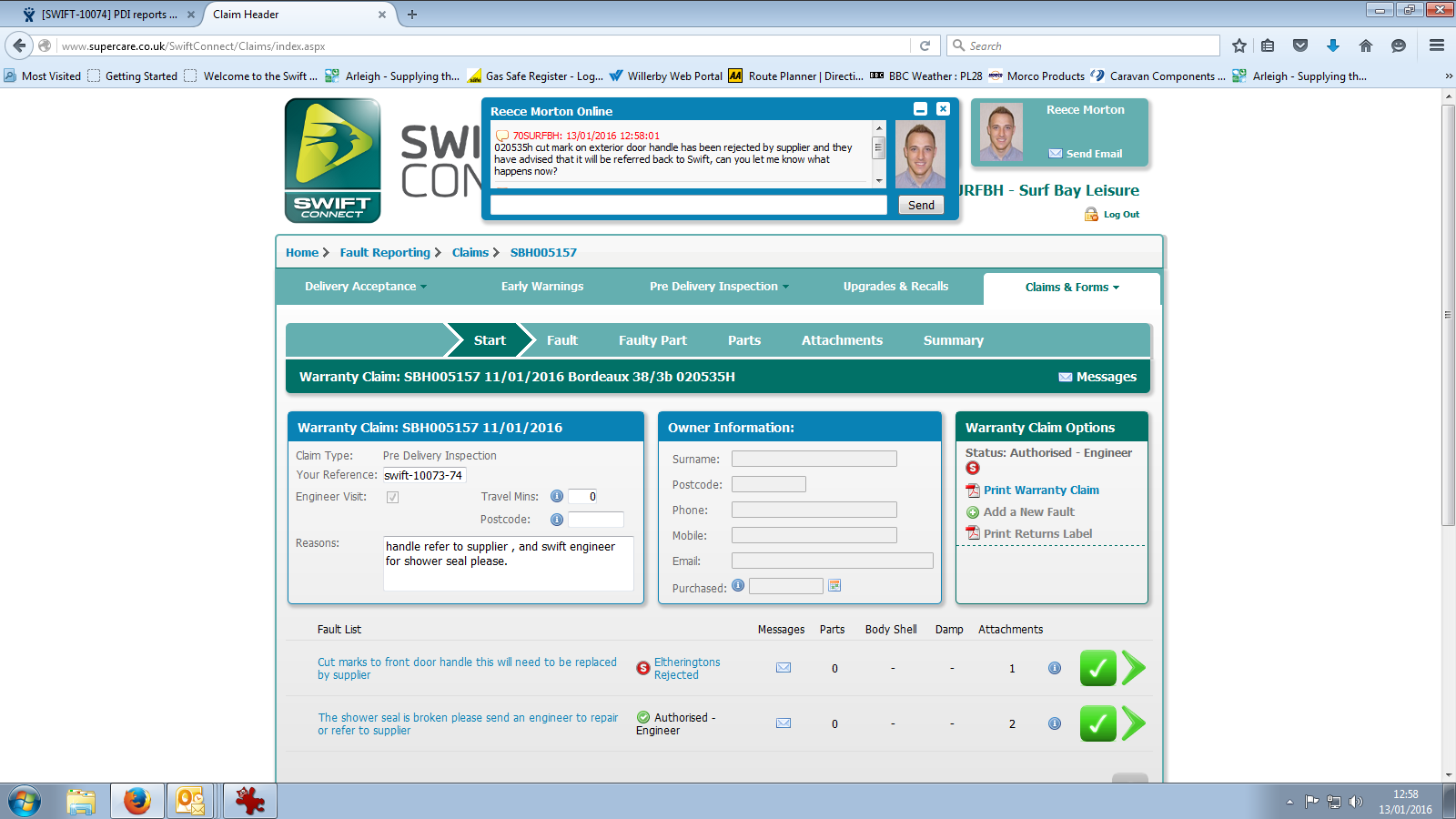Toggle the Engineer Visit checkbox
Viewport: 1456px width, 819px height.
(392, 497)
